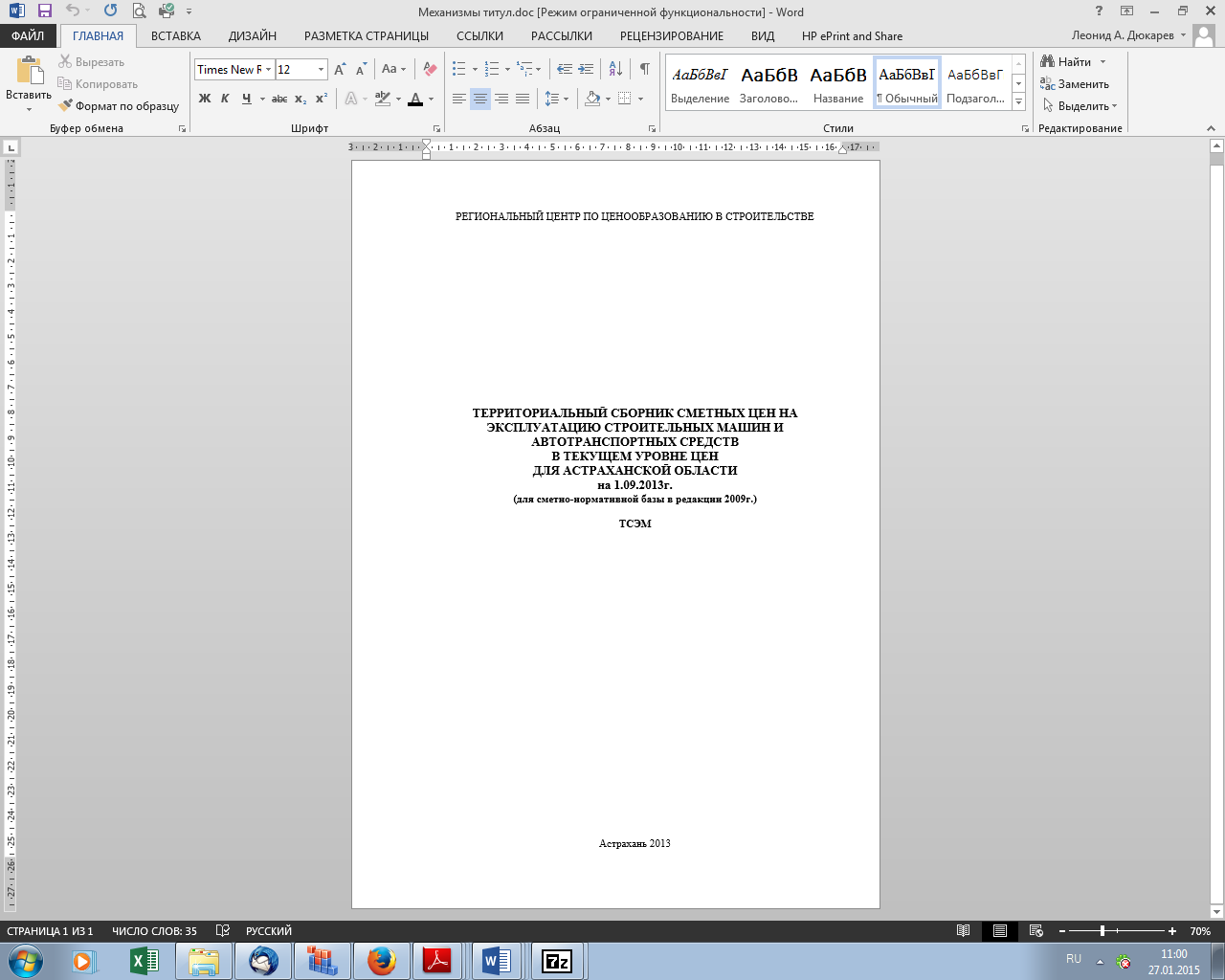Open Firefox from the taskbar
This screenshot has height=980, width=1225.
381,961
